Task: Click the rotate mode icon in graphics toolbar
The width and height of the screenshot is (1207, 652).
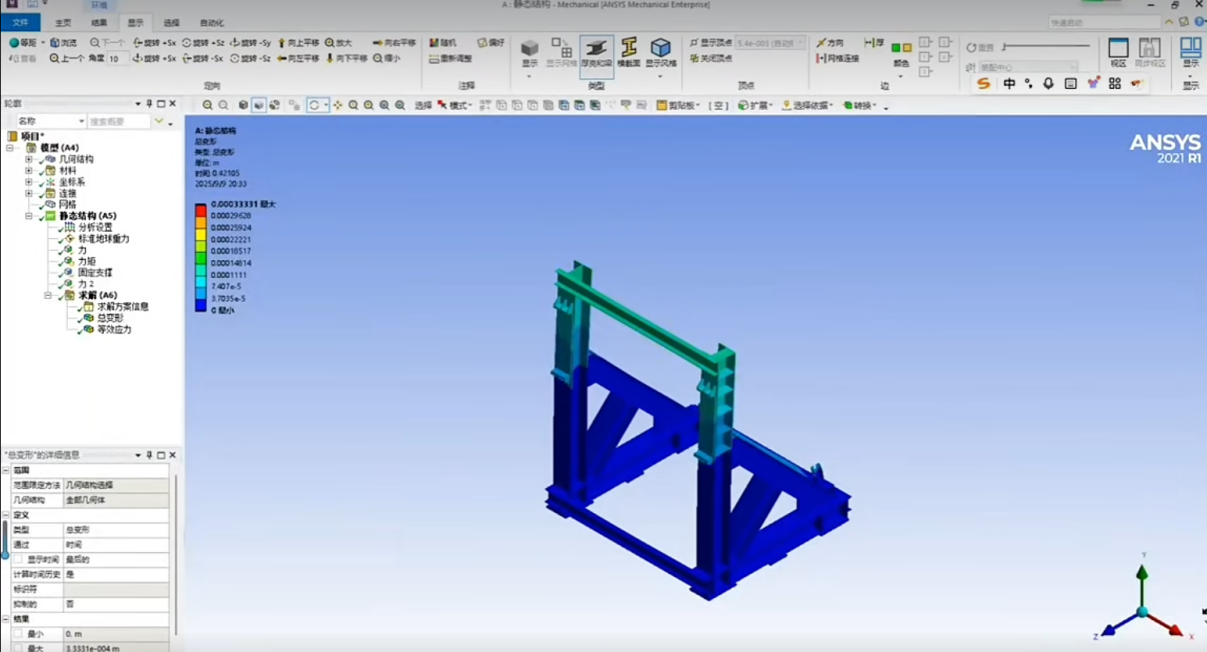Action: [x=316, y=105]
